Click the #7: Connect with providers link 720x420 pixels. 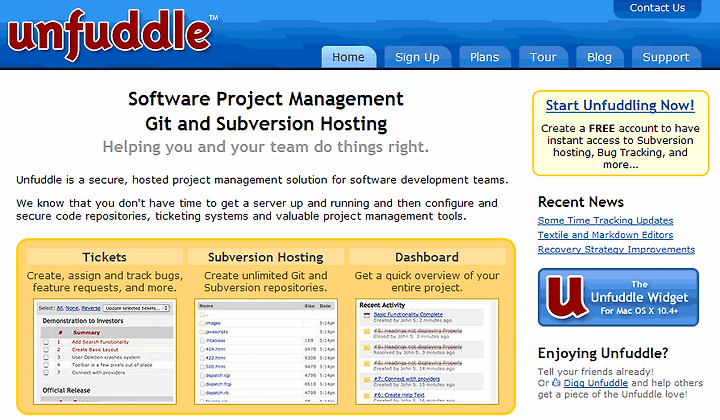pyautogui.click(x=406, y=379)
